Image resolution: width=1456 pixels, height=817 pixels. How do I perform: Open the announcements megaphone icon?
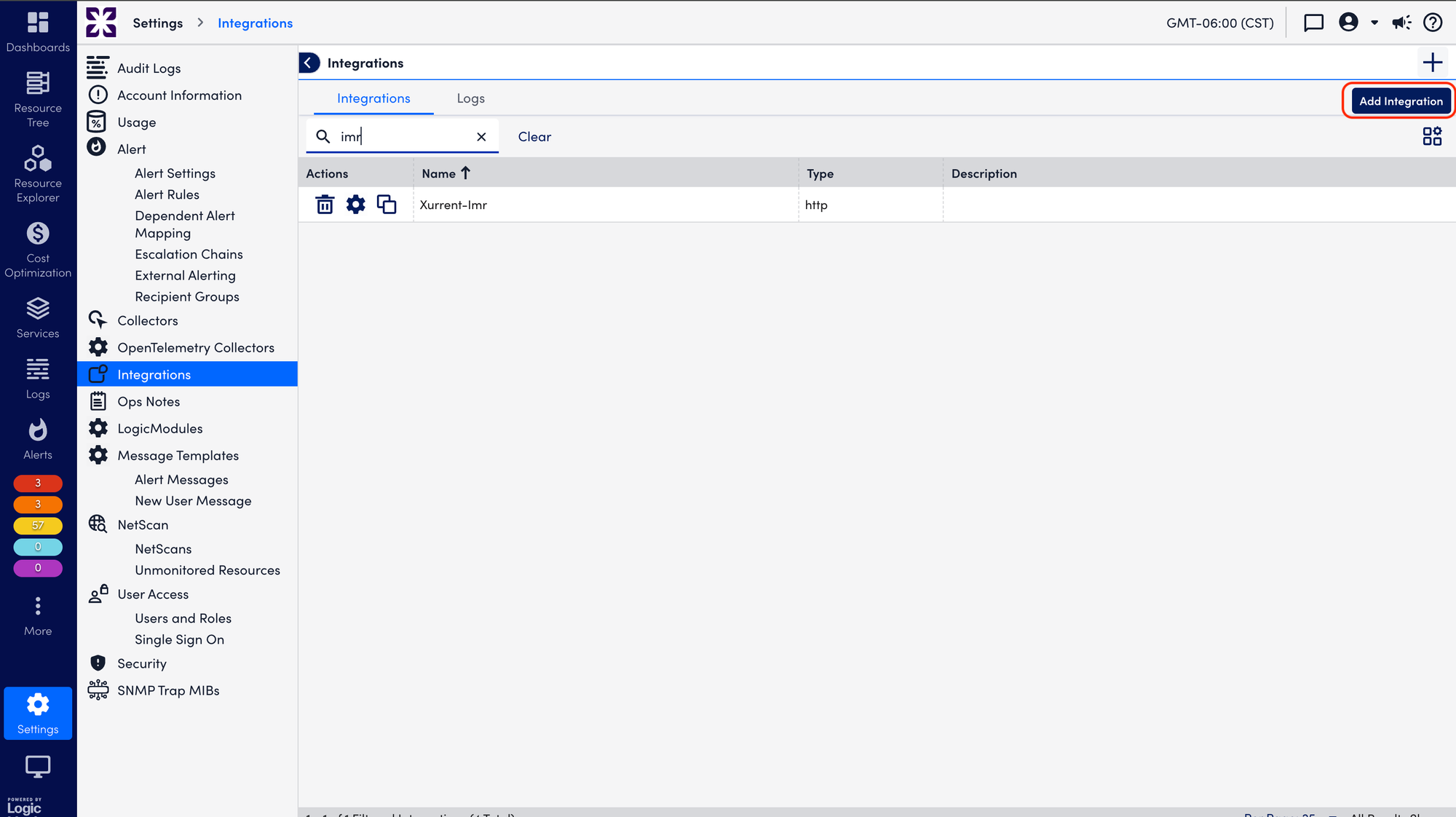(x=1401, y=23)
